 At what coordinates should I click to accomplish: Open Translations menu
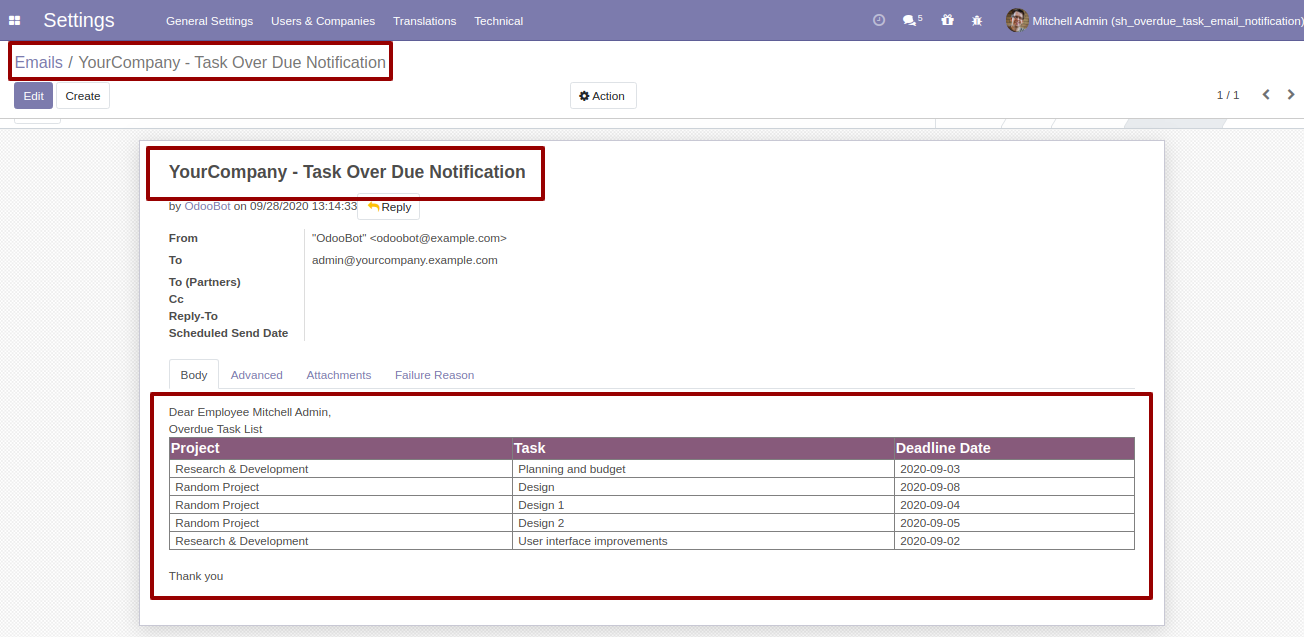424,21
